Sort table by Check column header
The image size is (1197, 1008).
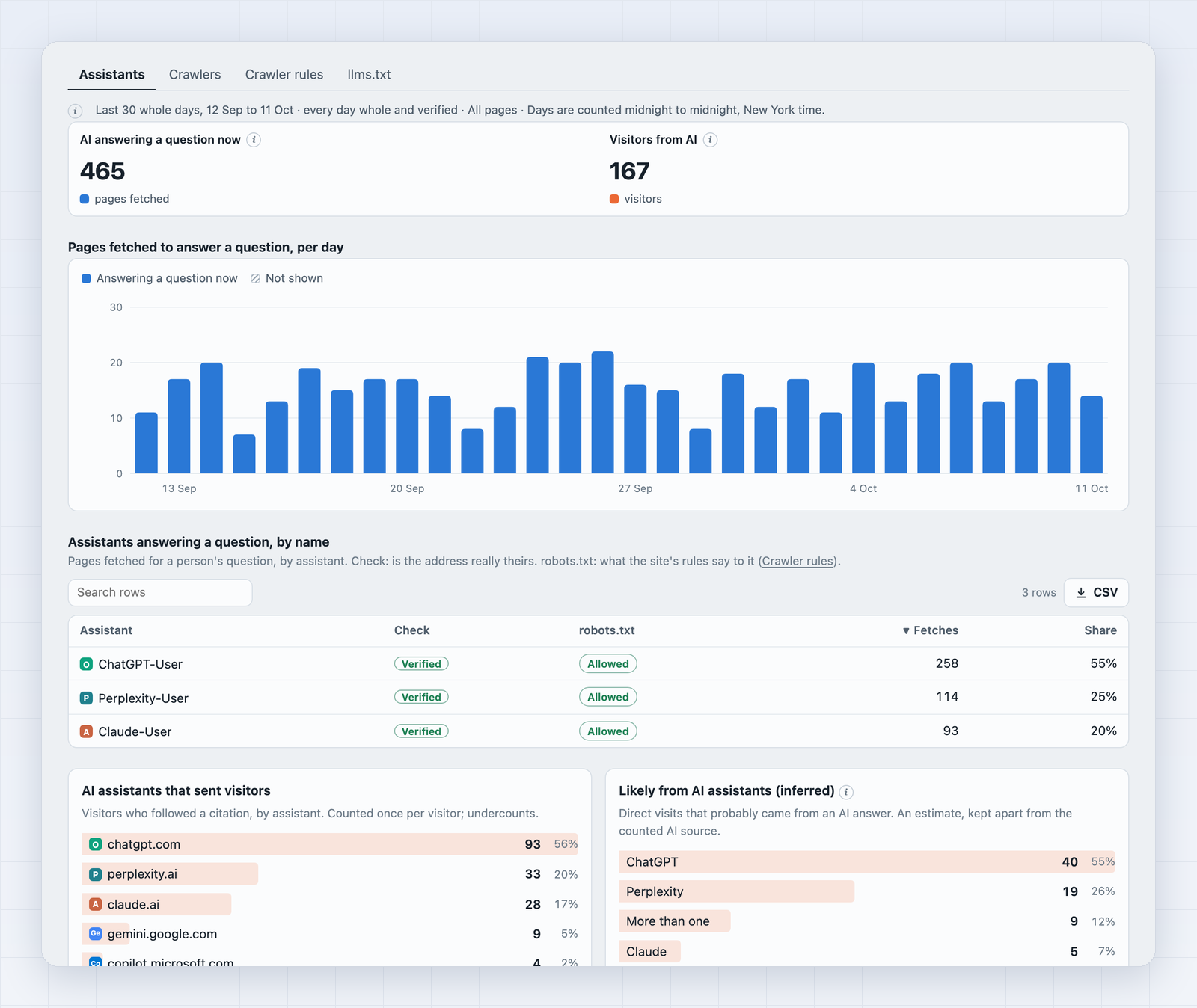[411, 630]
